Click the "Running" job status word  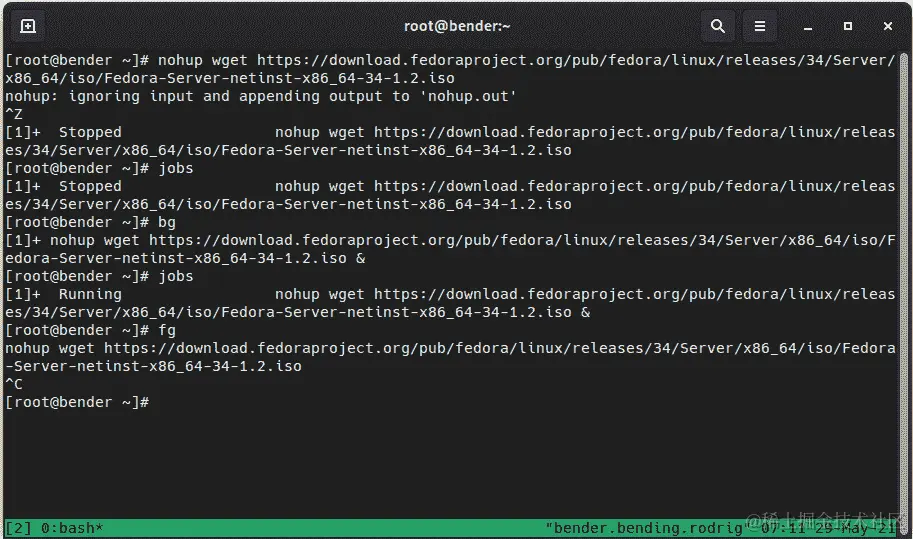coord(90,294)
